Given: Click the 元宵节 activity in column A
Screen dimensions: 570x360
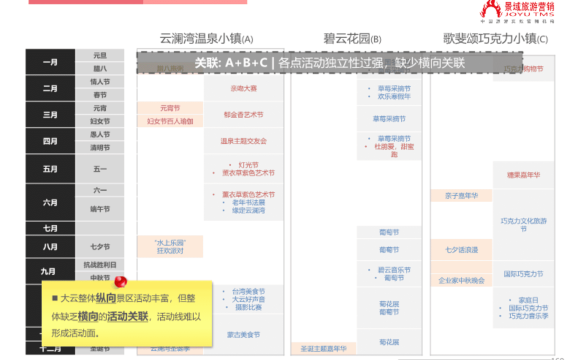Looking at the screenshot, I should coord(170,108).
